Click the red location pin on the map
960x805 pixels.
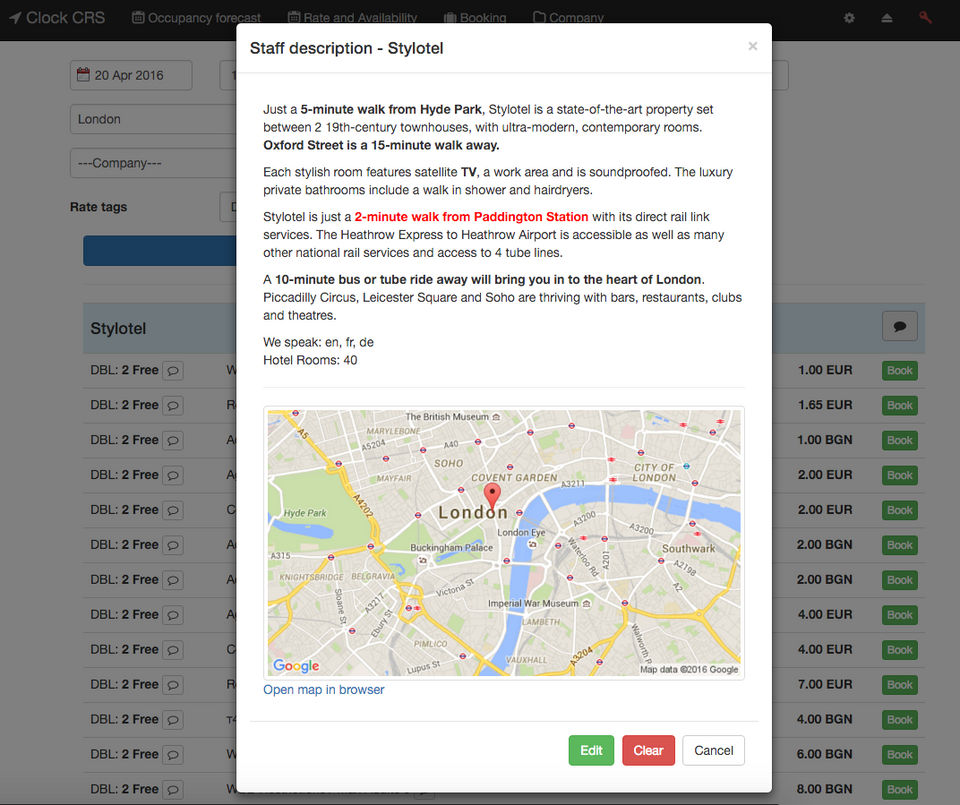click(492, 496)
